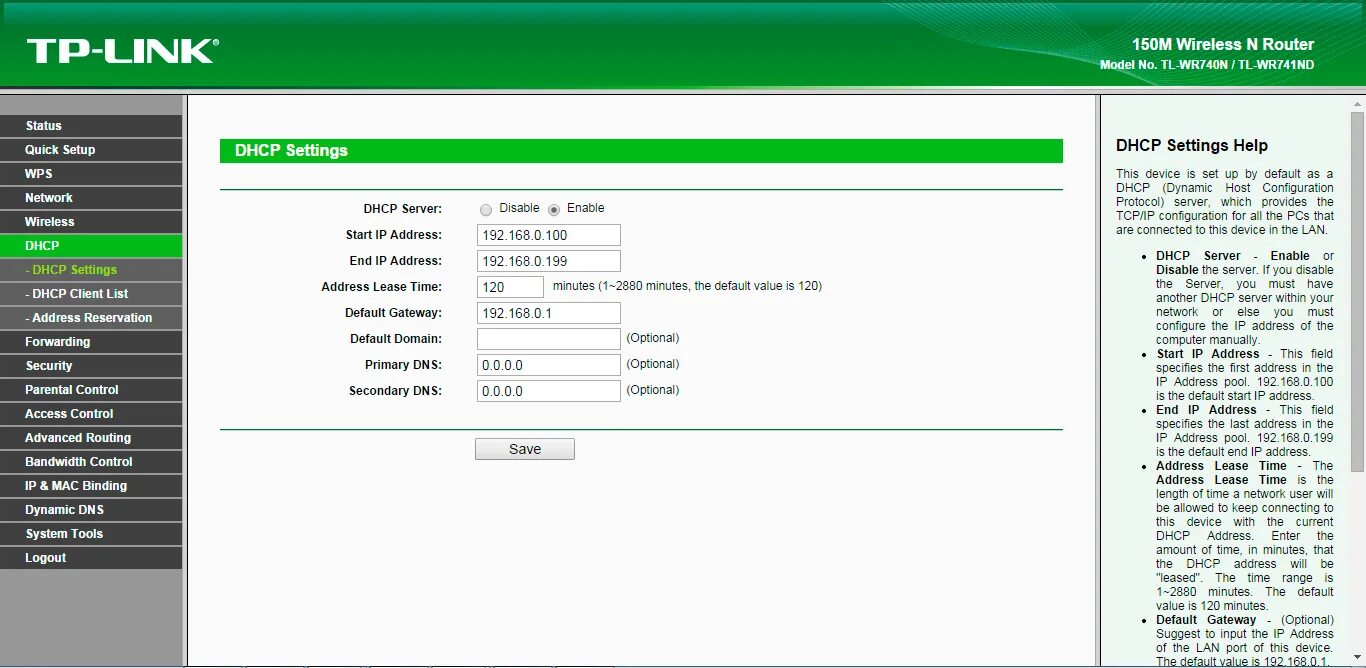Click the DHCP Settings Help heading
Image resolution: width=1366 pixels, height=668 pixels.
click(1192, 146)
